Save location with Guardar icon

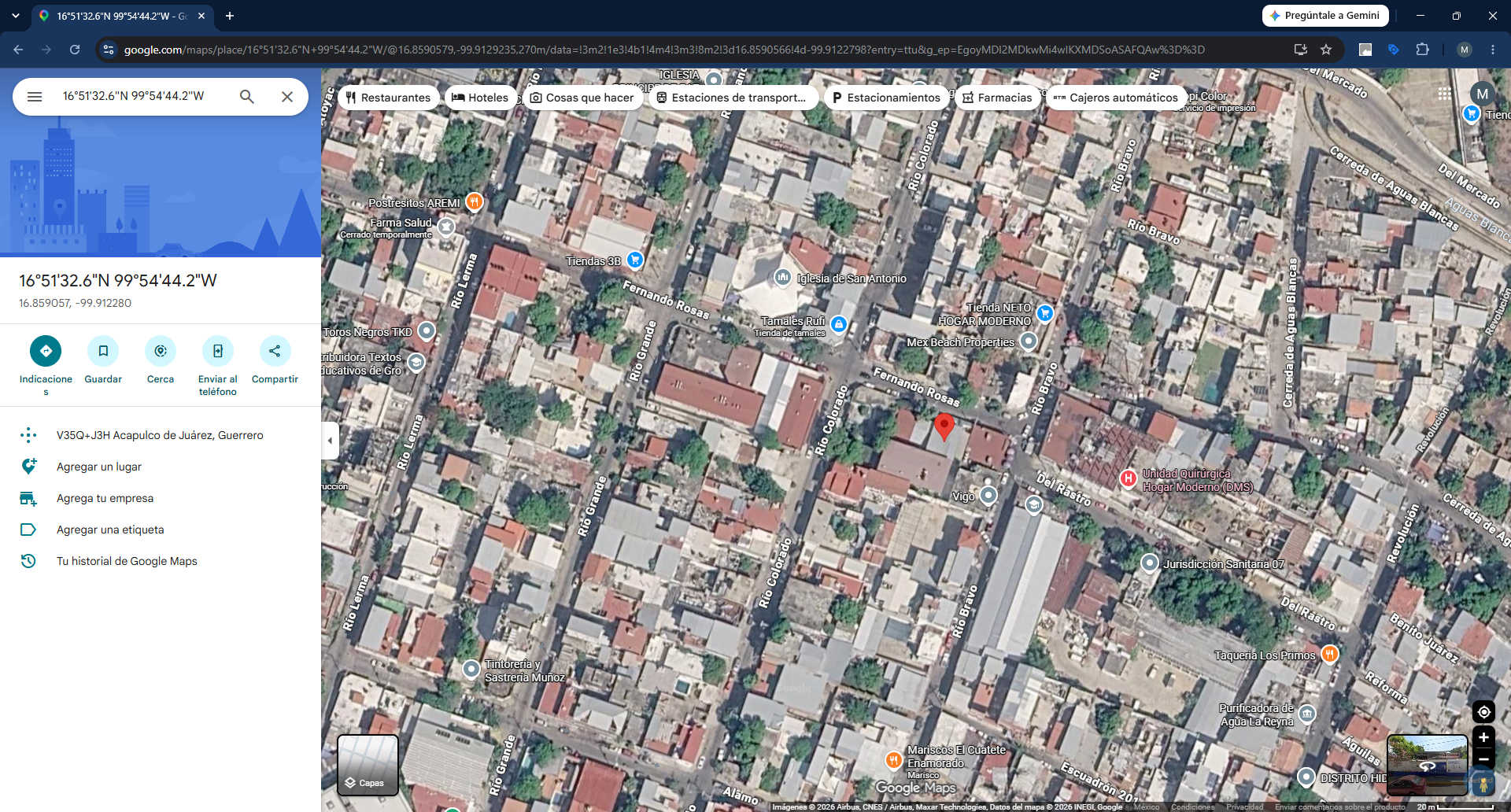coord(103,351)
